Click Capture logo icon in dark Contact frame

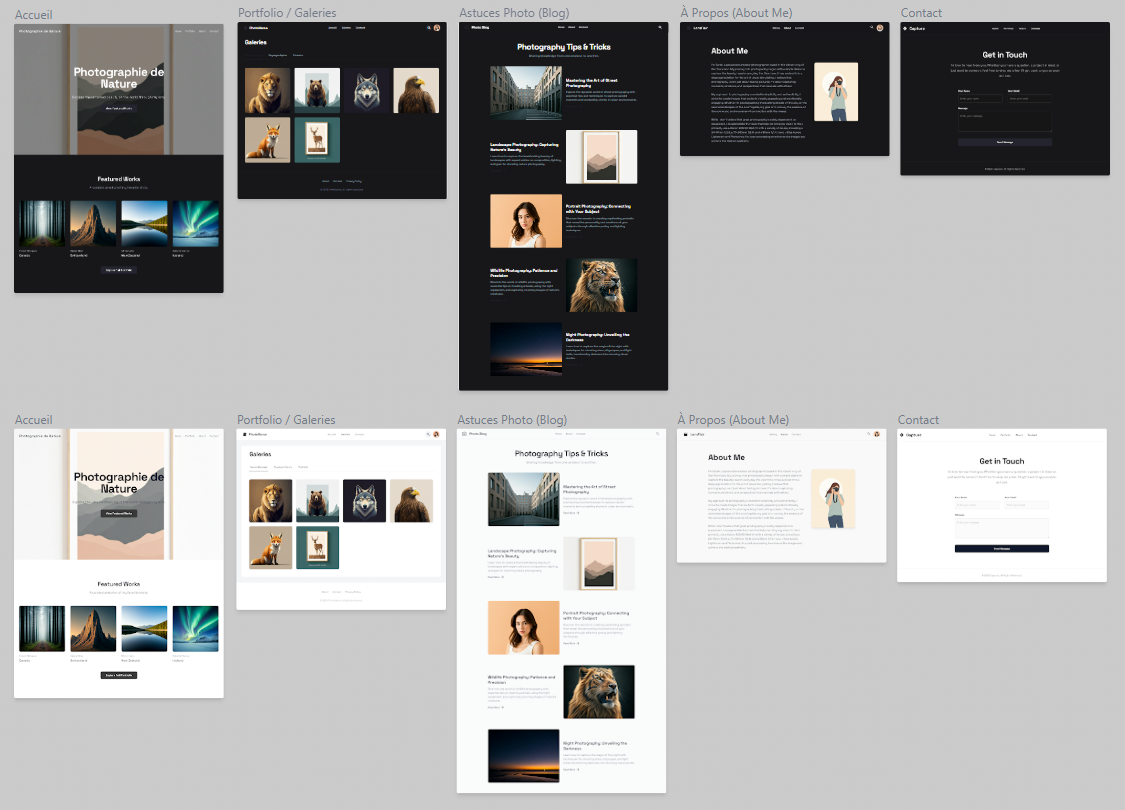pyautogui.click(x=905, y=28)
